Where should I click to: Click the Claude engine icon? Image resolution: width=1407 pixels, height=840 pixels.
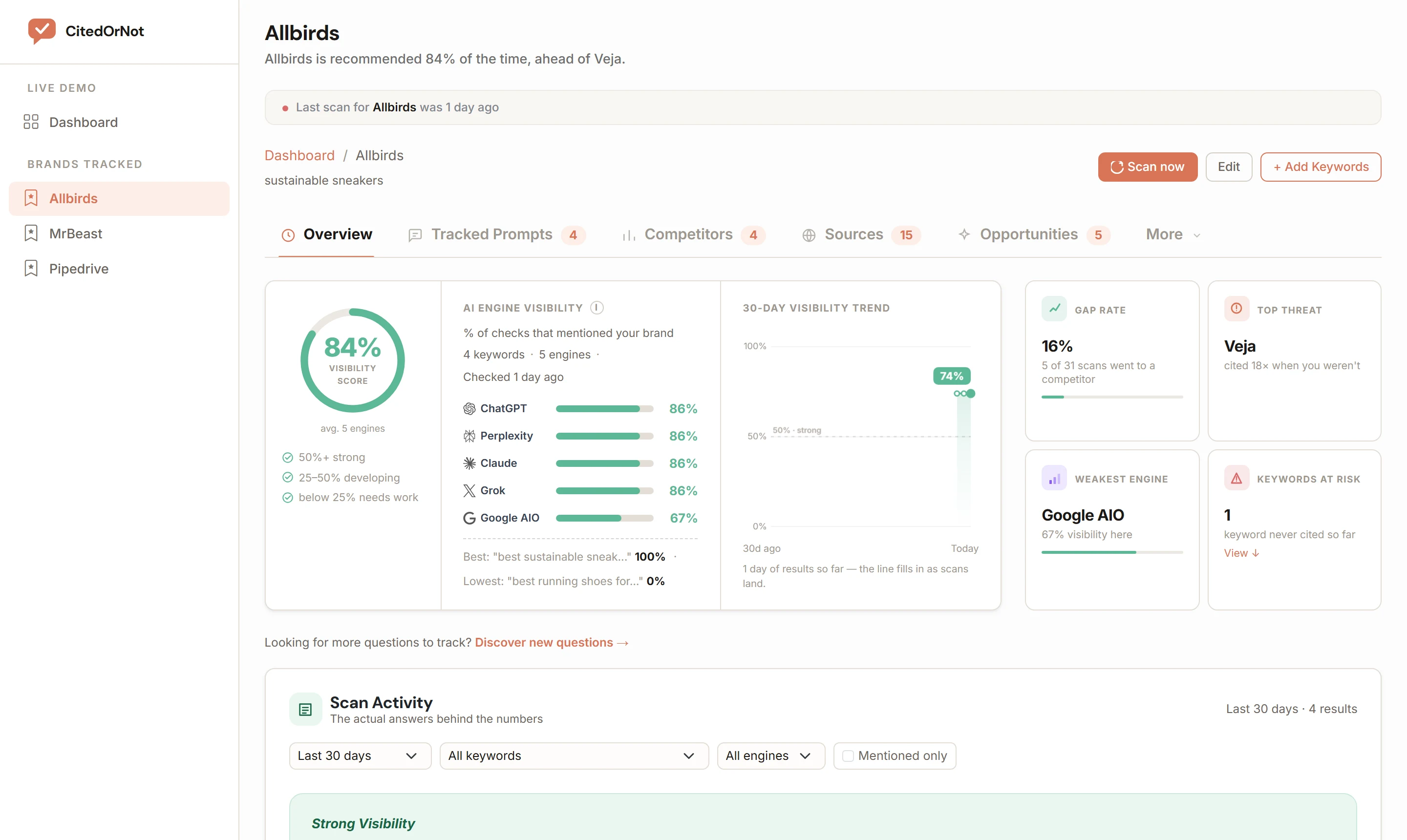tap(469, 463)
